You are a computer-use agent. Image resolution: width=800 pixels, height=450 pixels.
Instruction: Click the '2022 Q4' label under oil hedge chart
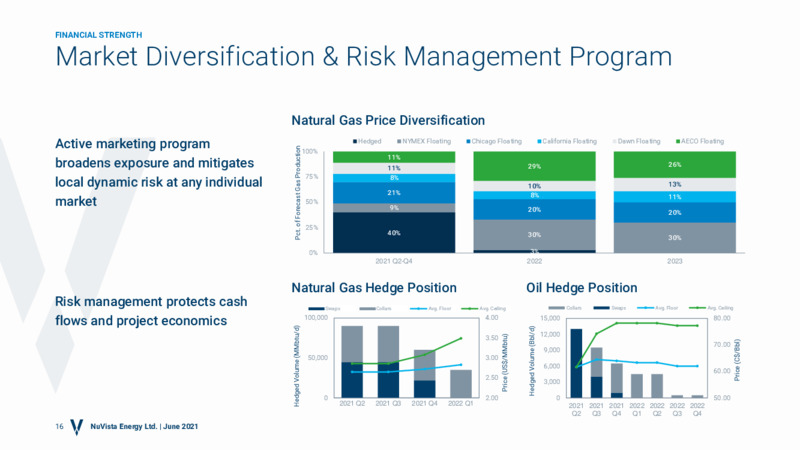(697, 409)
